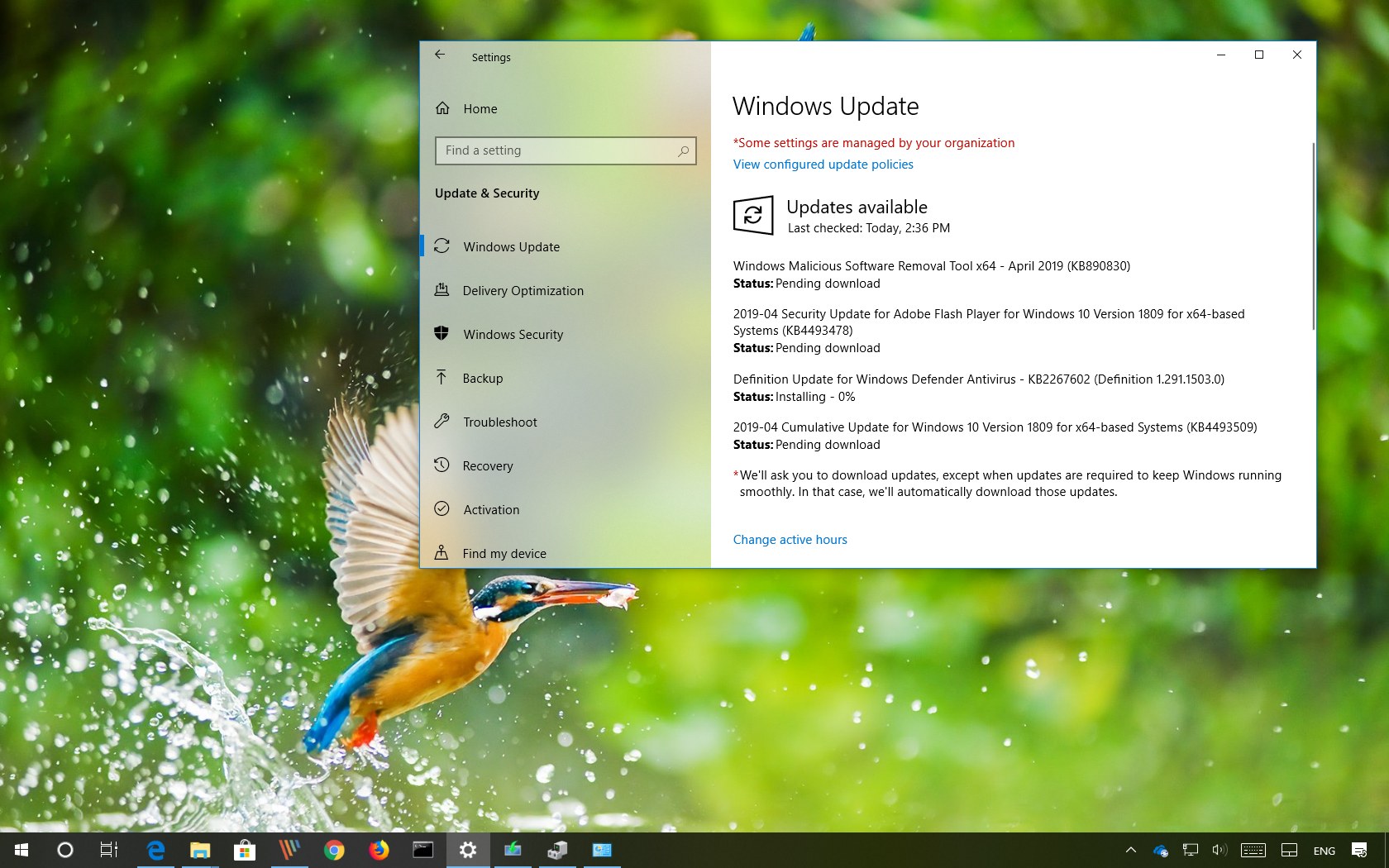Click the back arrow in Settings
The width and height of the screenshot is (1389, 868).
pos(440,55)
